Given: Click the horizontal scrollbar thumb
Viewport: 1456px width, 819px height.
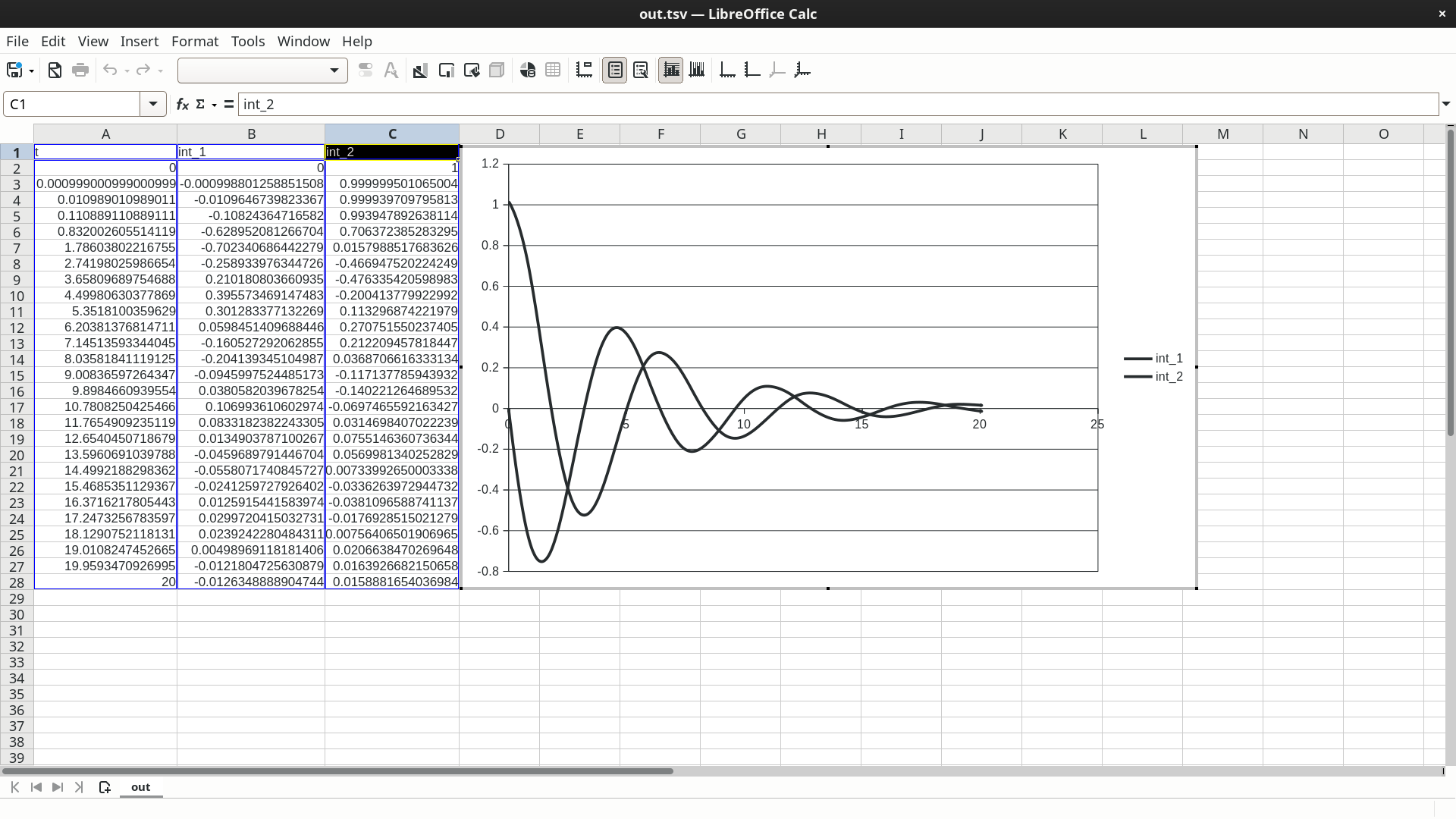Looking at the screenshot, I should (337, 771).
